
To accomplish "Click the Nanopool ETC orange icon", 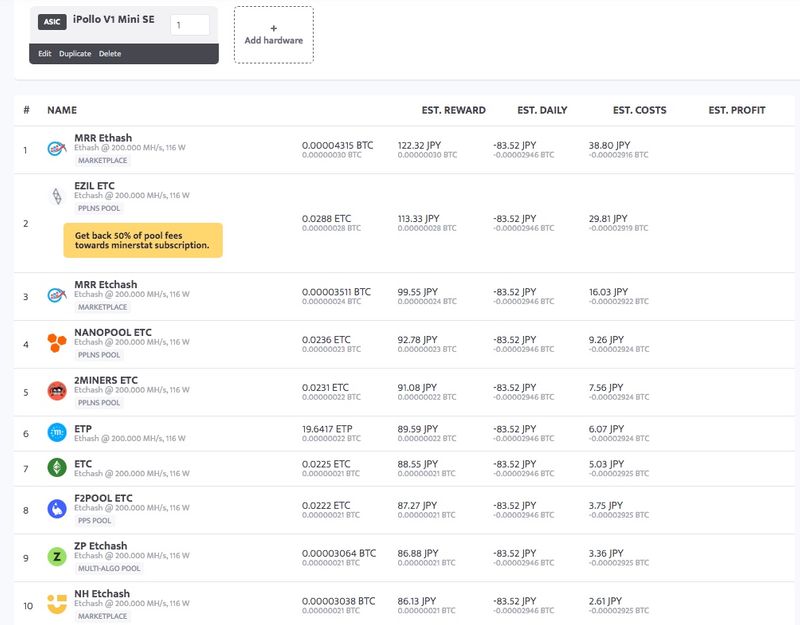I will [x=57, y=343].
